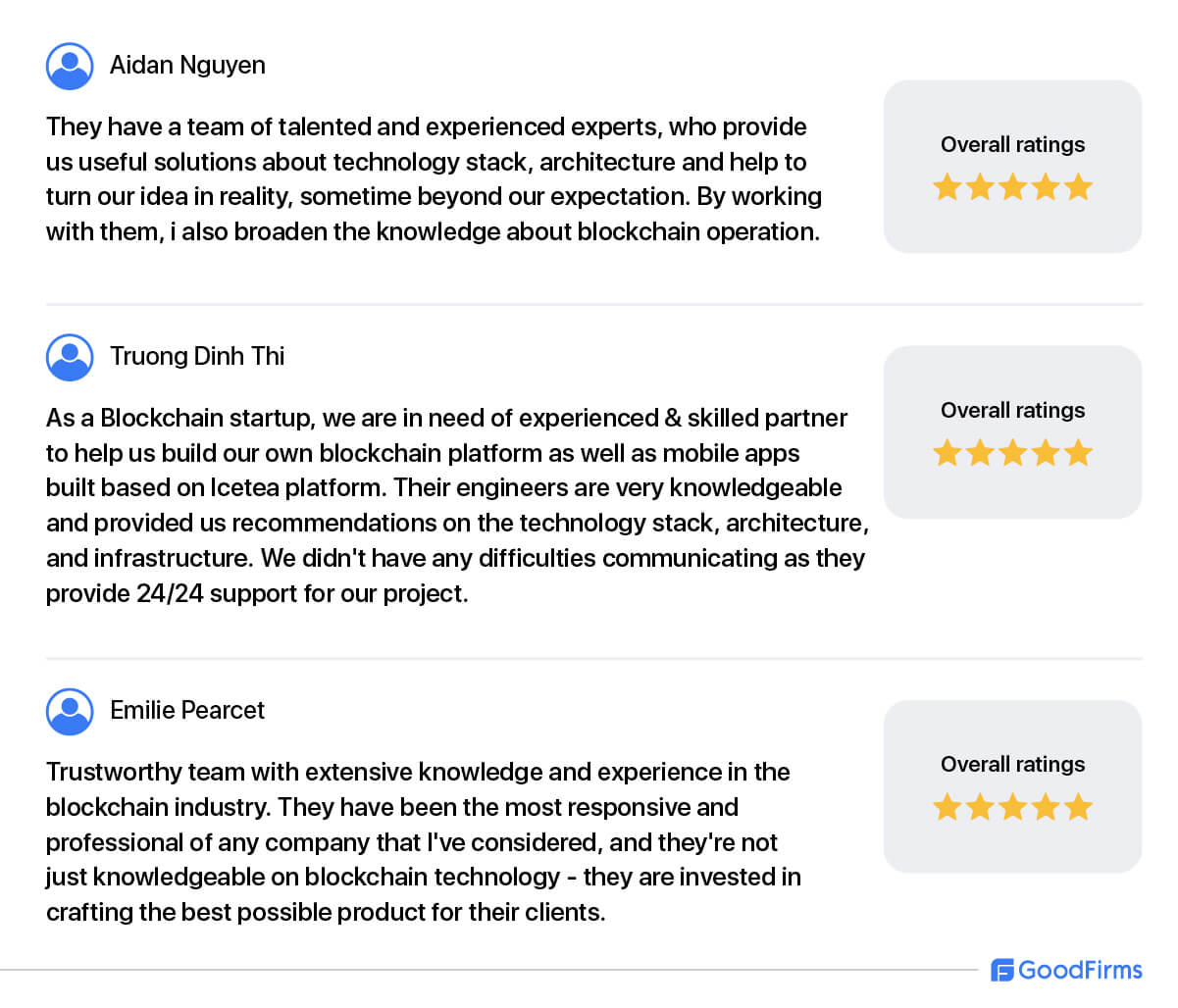Click the GoodFirms brand text
This screenshot has width=1178, height=1008.
[x=1080, y=970]
